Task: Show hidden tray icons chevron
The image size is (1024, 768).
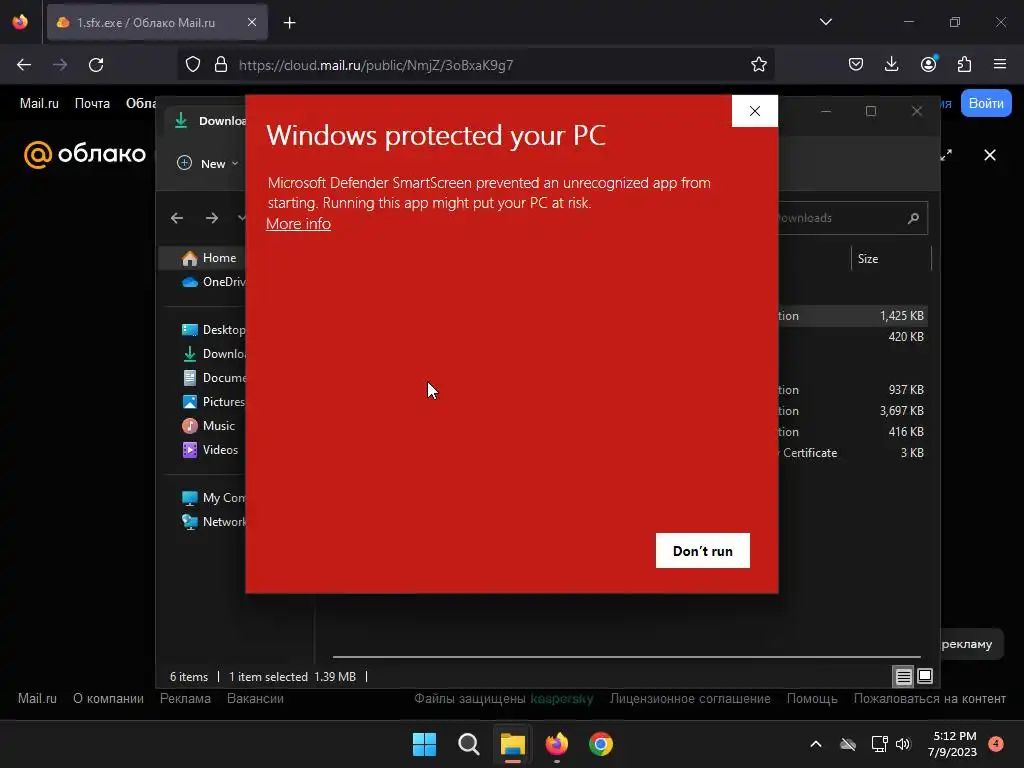Action: 816,744
